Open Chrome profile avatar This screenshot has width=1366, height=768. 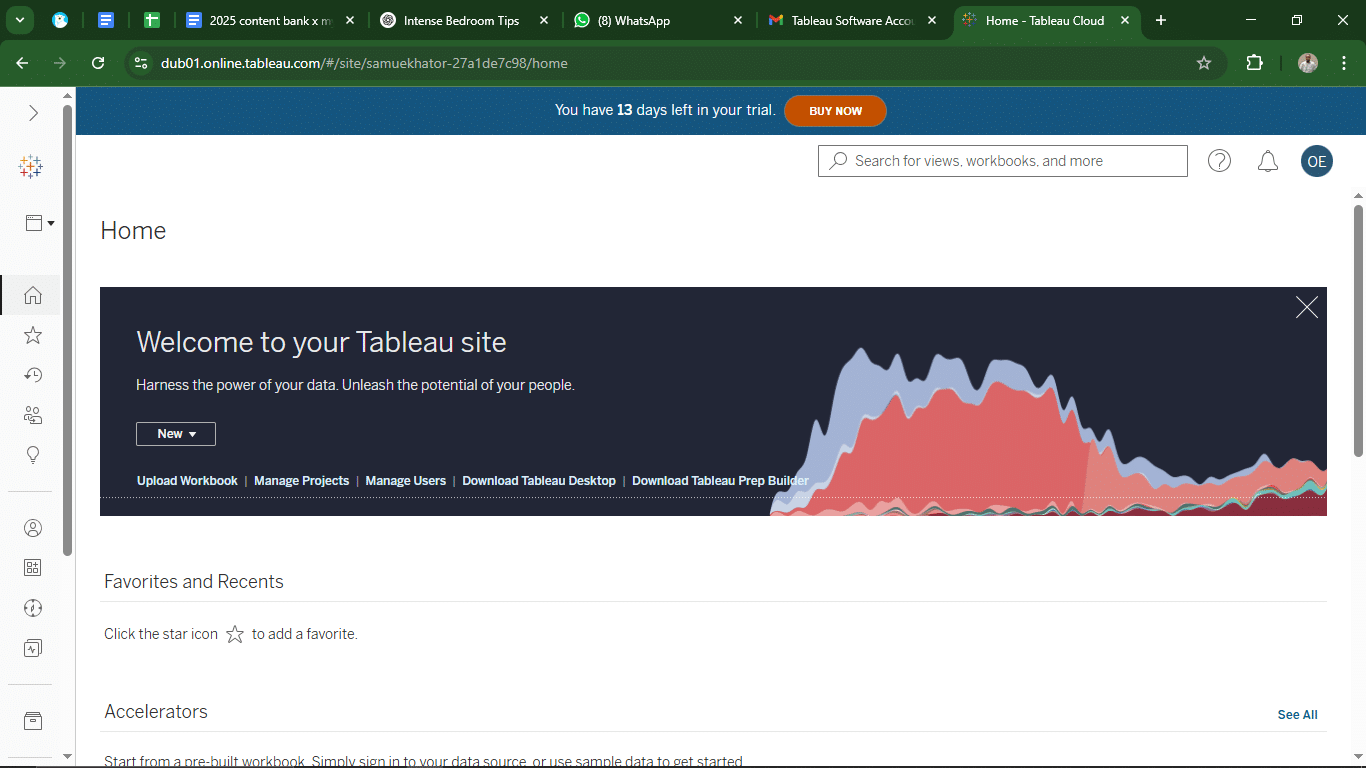point(1308,63)
